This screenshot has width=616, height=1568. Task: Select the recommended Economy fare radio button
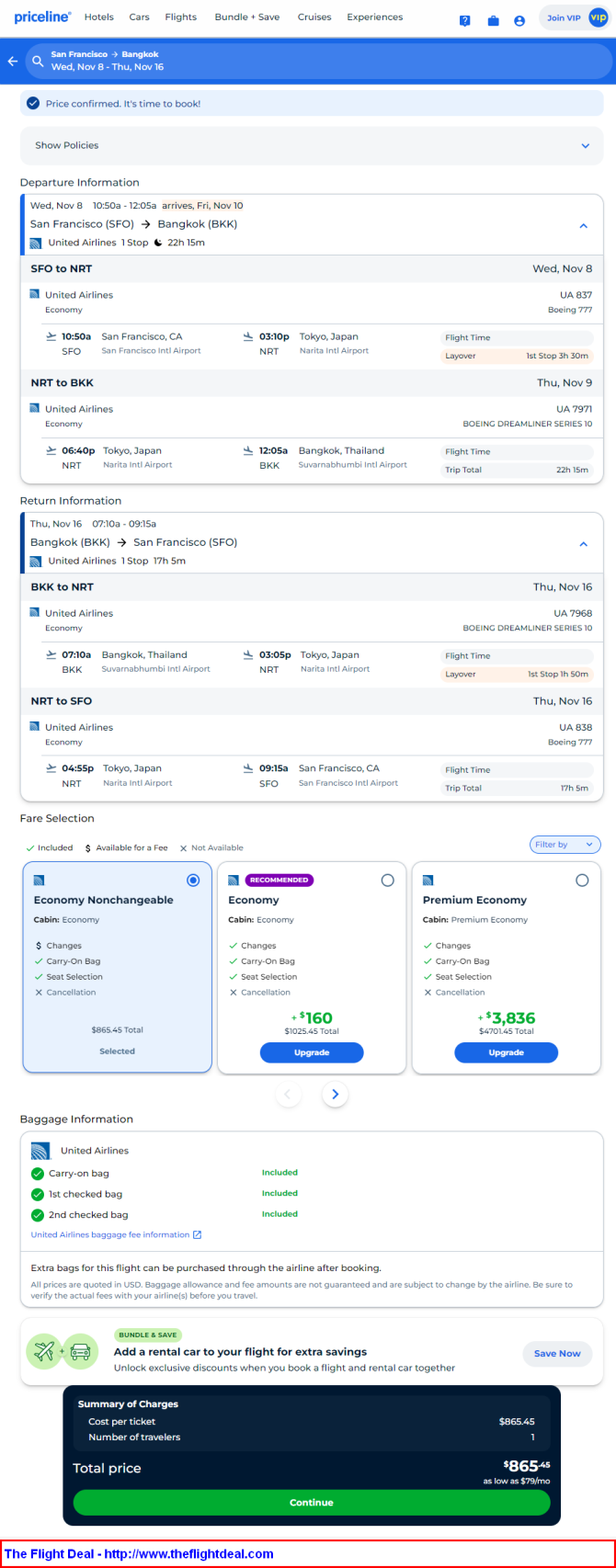388,881
